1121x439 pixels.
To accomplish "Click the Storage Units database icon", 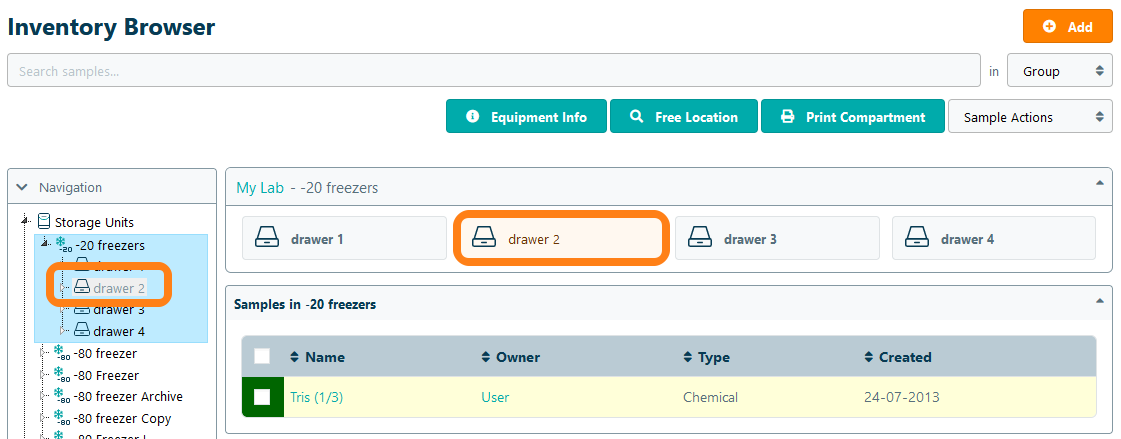I will click(44, 221).
